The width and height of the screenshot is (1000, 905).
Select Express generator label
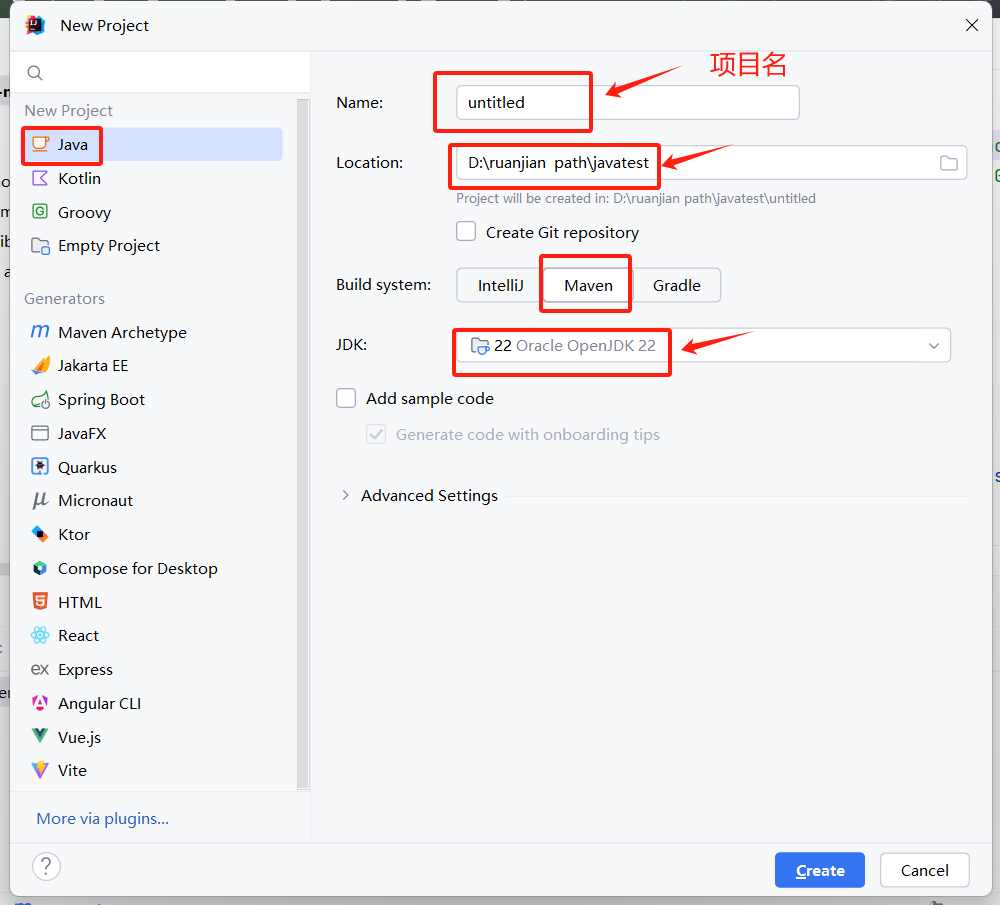coord(85,670)
